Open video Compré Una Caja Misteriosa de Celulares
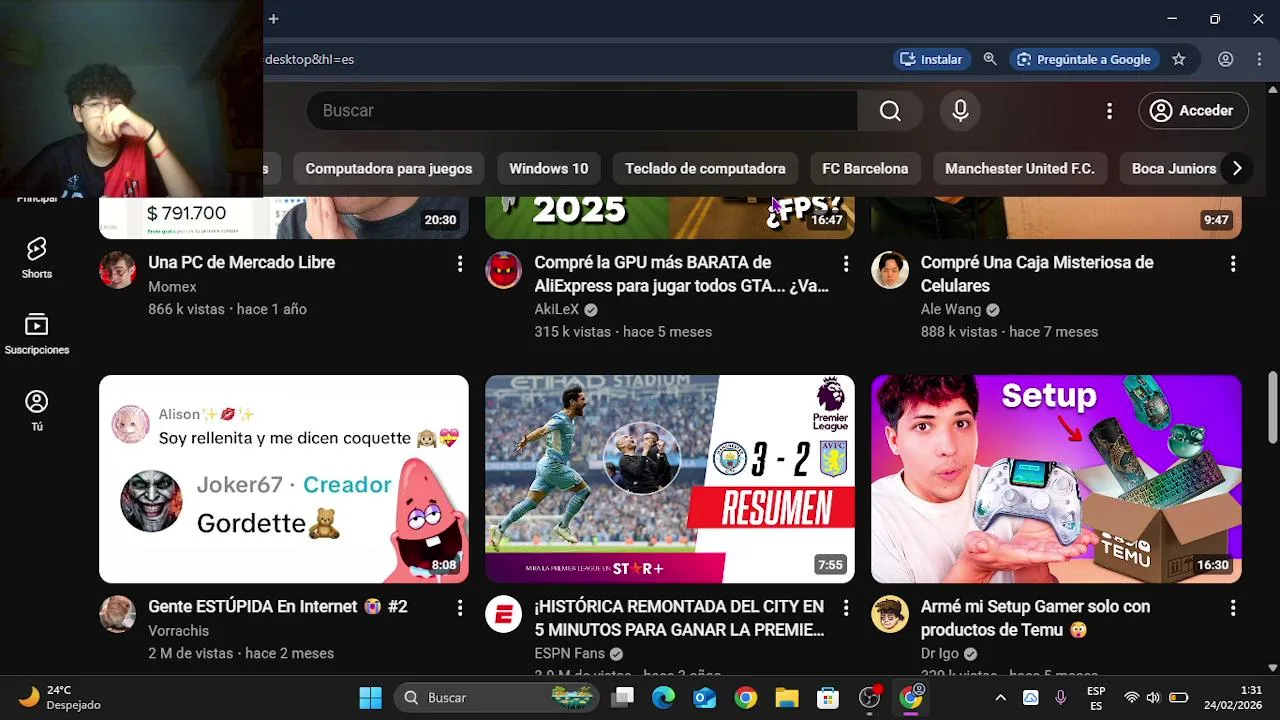Viewport: 1280px width, 720px height. 1037,274
